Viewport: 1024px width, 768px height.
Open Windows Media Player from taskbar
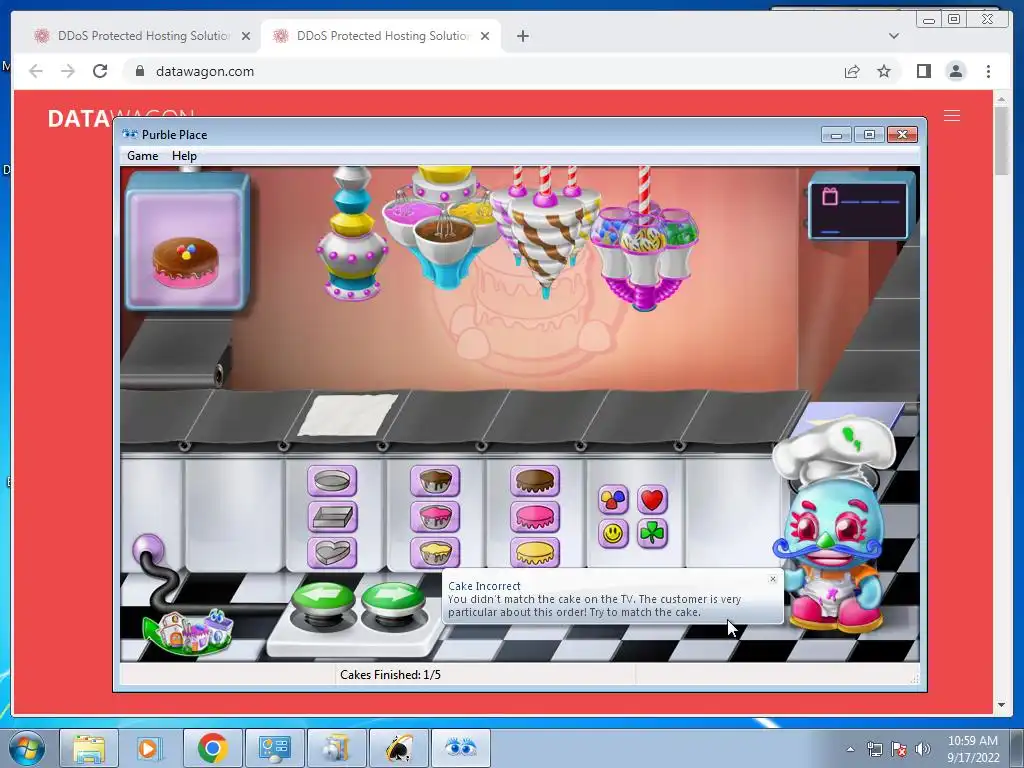150,748
